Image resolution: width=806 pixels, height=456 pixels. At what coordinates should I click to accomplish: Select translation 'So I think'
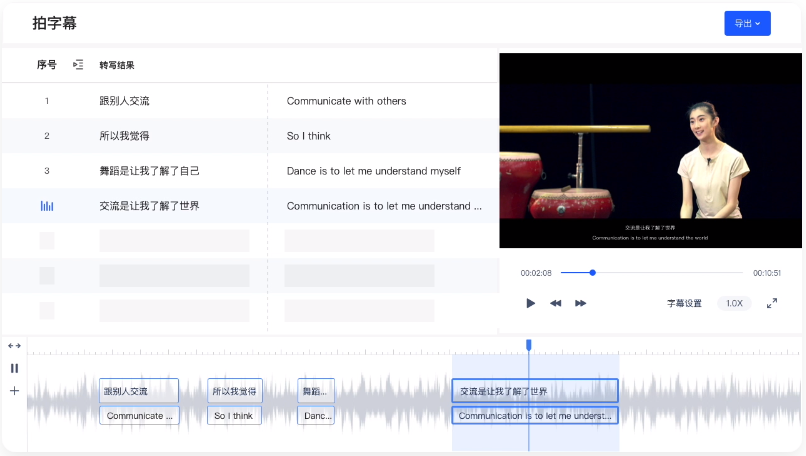(308, 136)
